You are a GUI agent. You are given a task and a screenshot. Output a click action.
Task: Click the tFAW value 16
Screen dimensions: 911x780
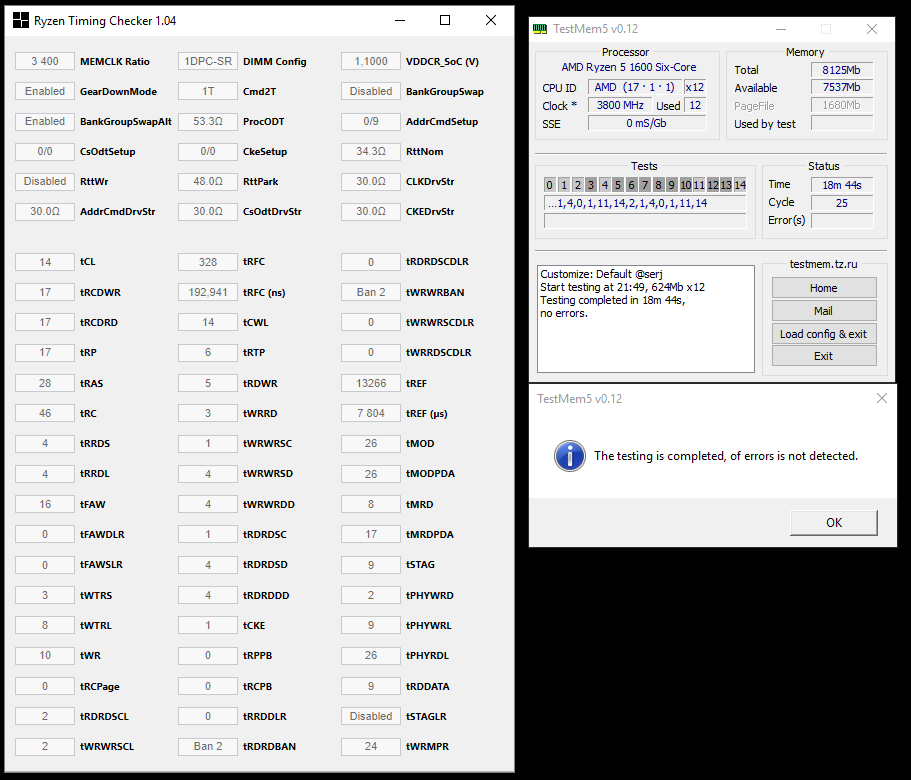45,504
